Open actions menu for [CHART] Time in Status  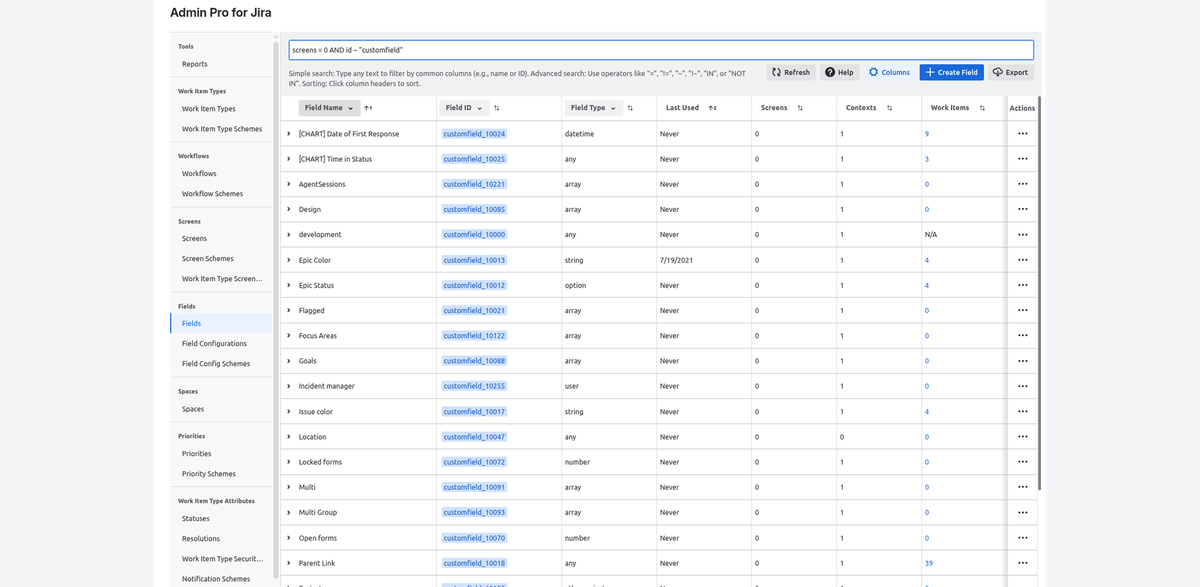1022,159
